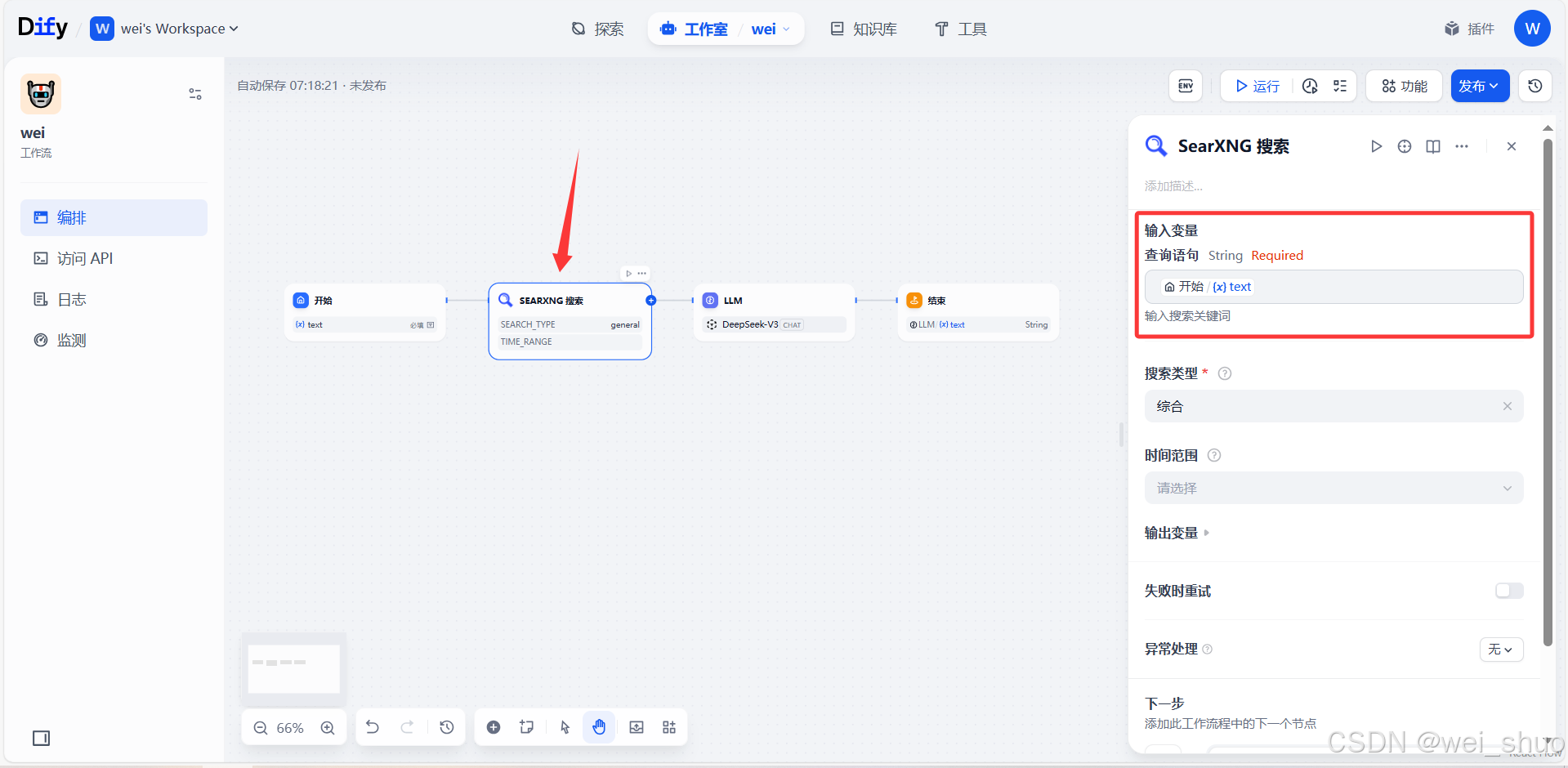
Task: Show help for 搜索类型
Action: pos(1225,373)
